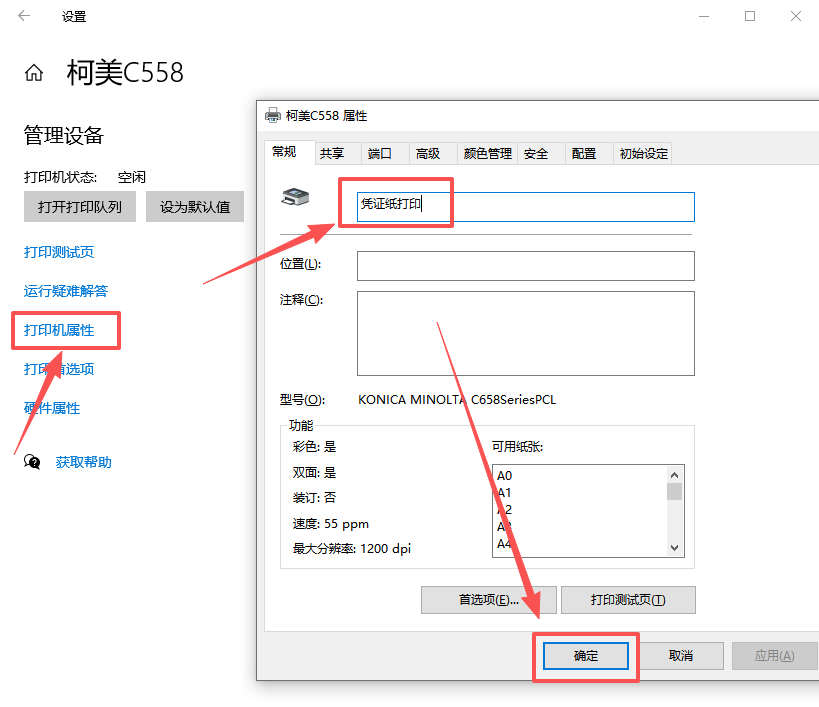This screenshot has width=819, height=707.
Task: Click the 打印测试页(T) button in dialog
Action: pyautogui.click(x=628, y=600)
